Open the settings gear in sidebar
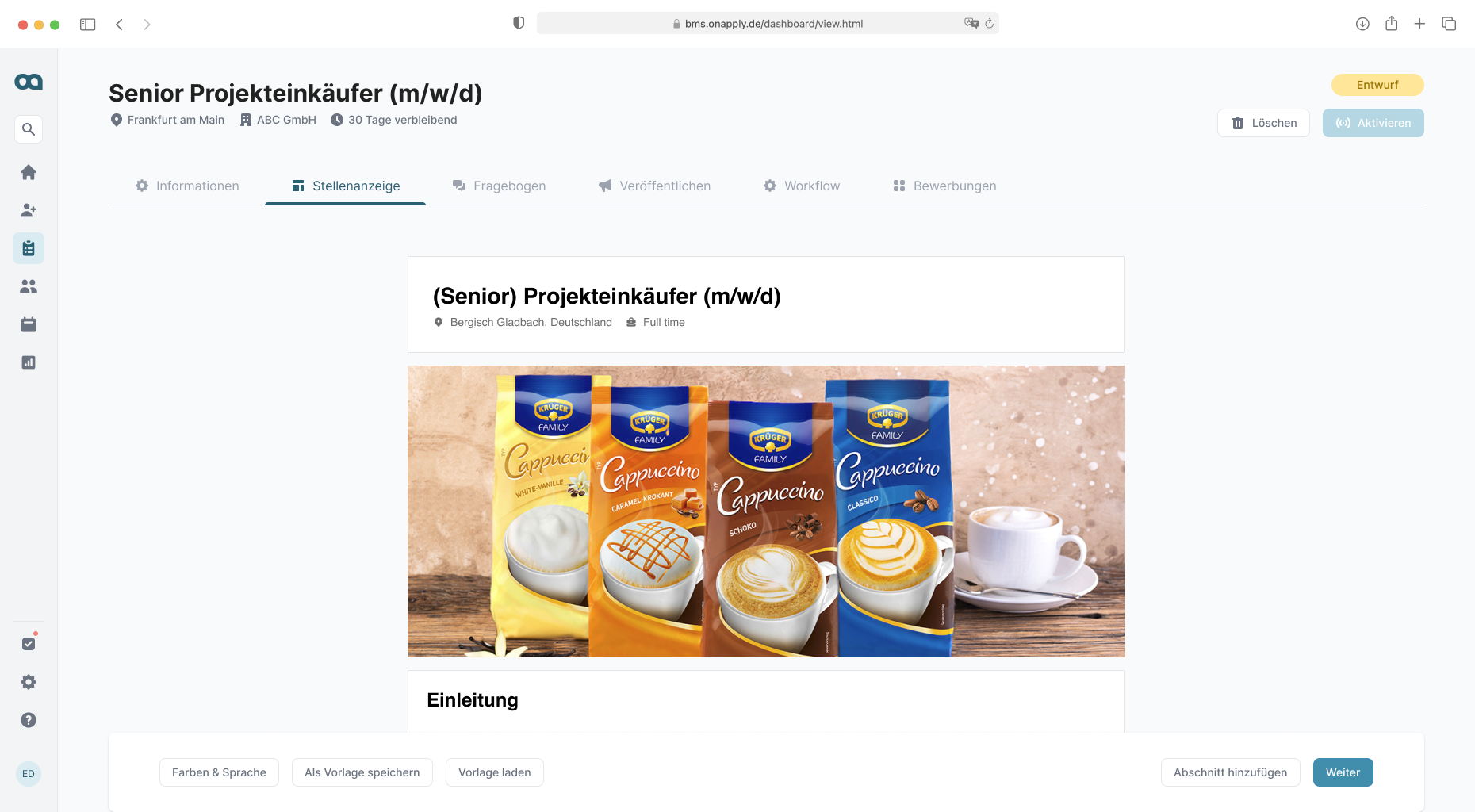 (29, 682)
